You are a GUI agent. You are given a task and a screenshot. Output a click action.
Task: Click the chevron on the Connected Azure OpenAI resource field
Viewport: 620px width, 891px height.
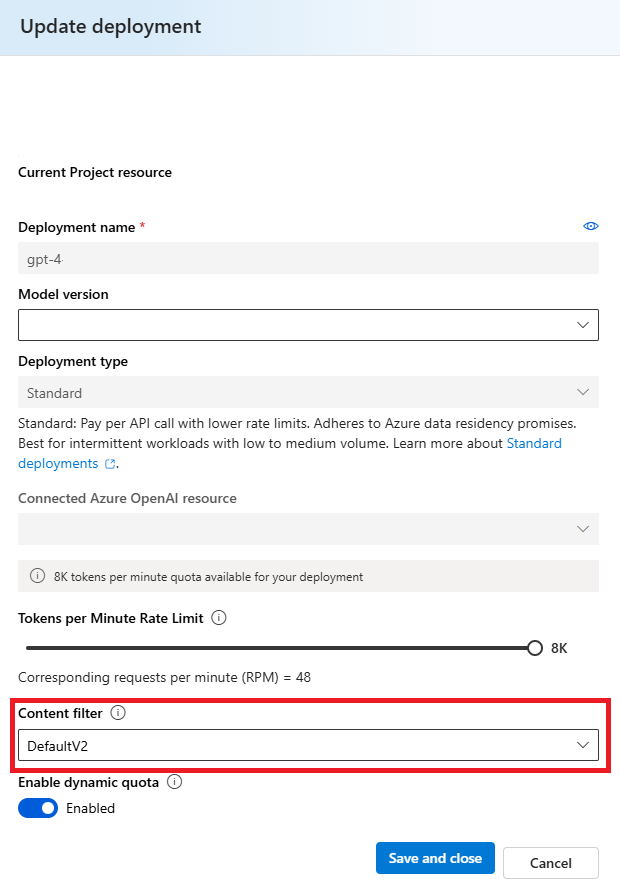pos(583,529)
